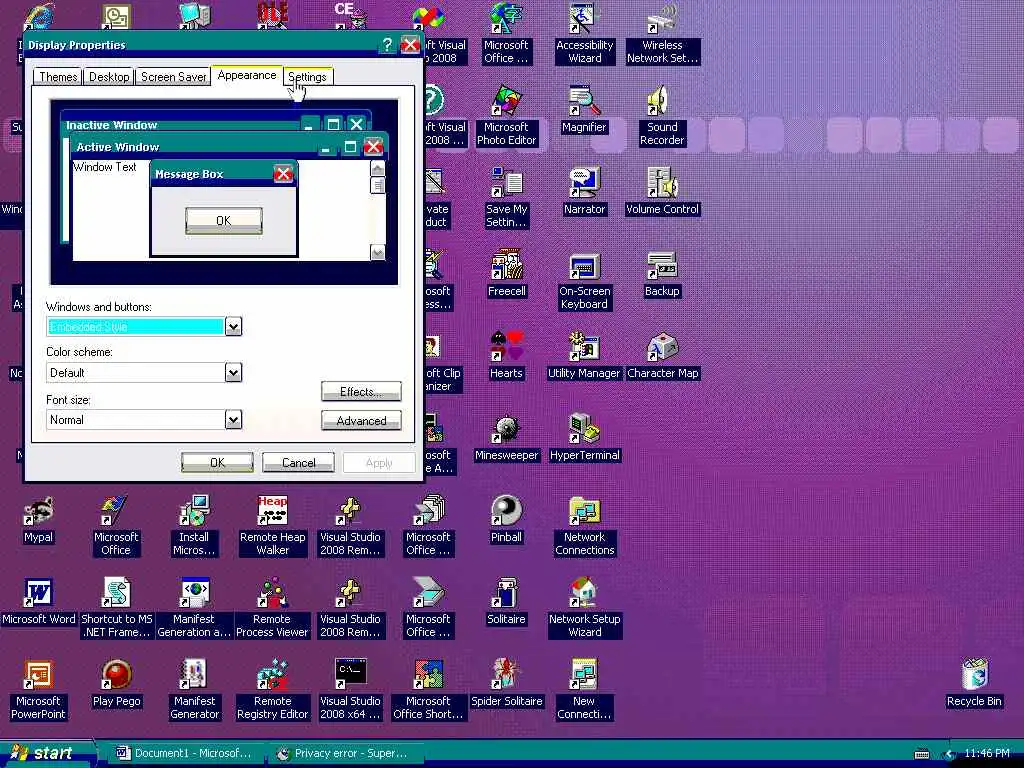The width and height of the screenshot is (1024, 768).
Task: Expand the Font size dropdown
Action: (x=233, y=419)
